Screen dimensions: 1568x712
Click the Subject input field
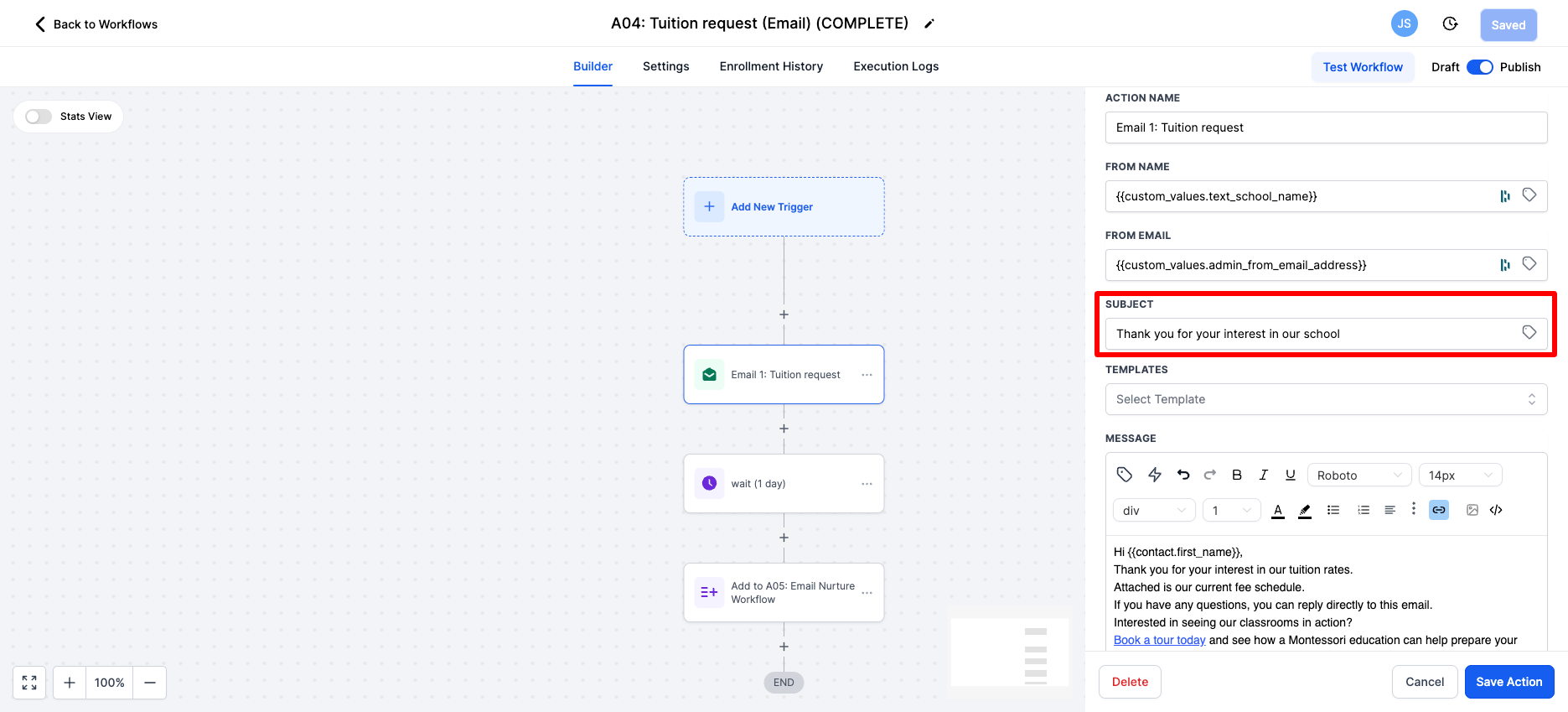[1326, 334]
